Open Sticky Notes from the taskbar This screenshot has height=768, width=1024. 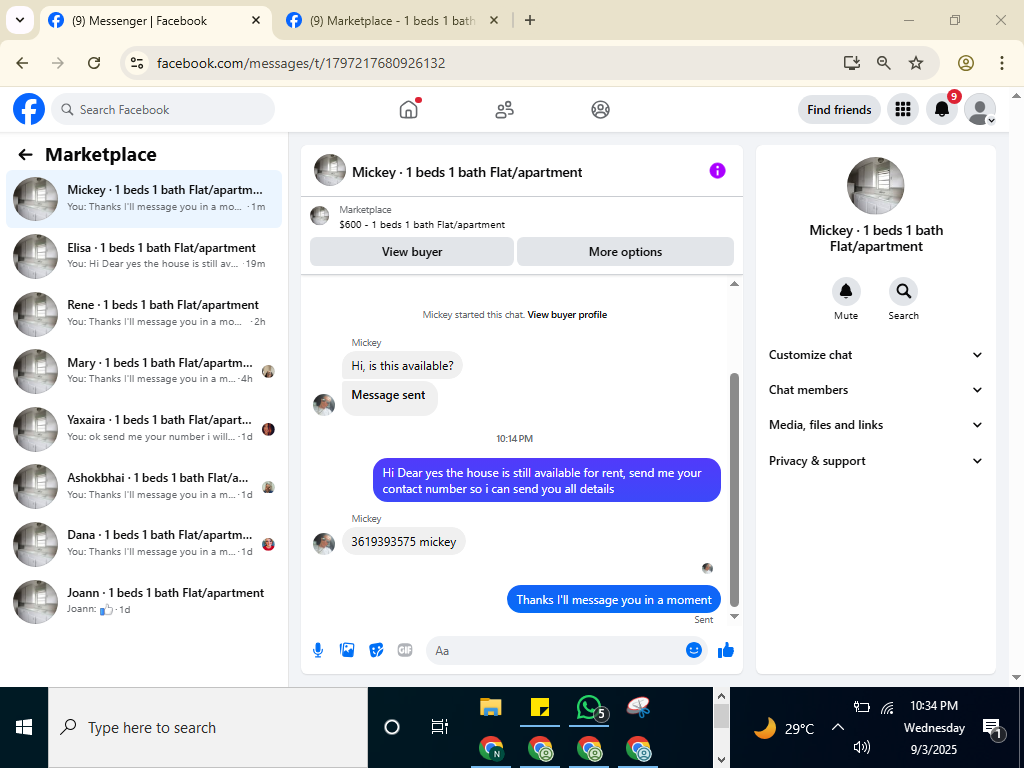[539, 707]
